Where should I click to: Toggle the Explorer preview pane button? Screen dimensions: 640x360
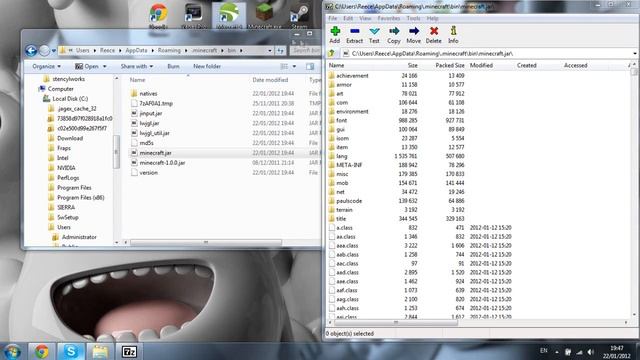[x=310, y=67]
